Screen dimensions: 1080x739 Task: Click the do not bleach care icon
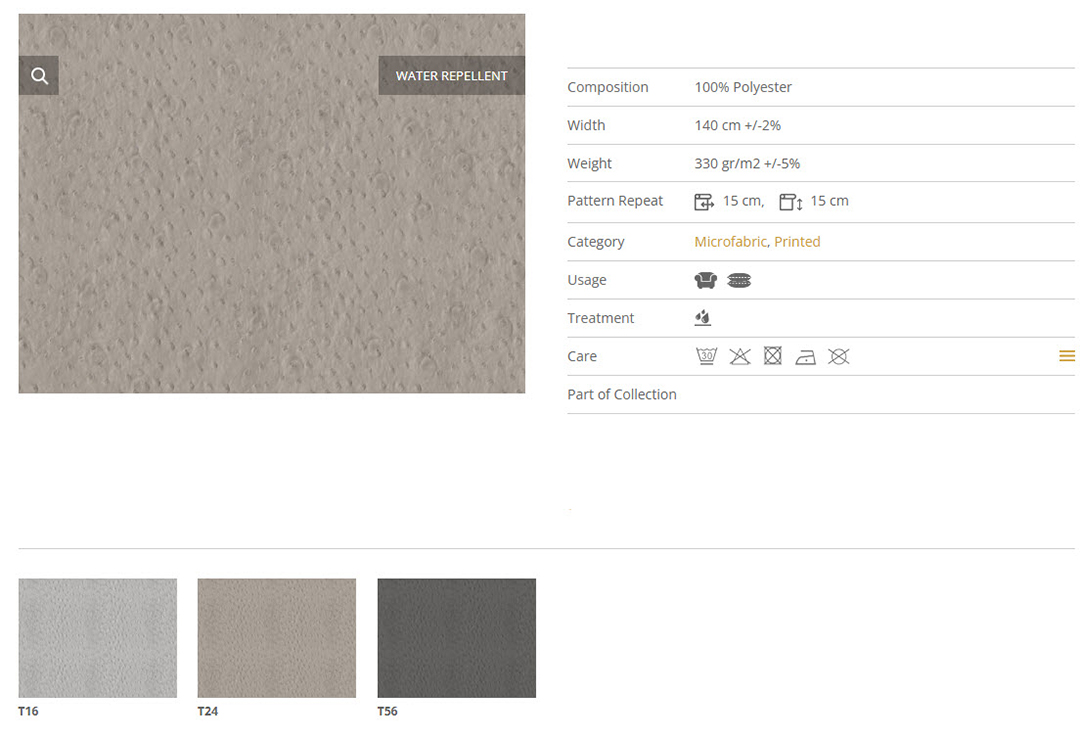pos(740,356)
